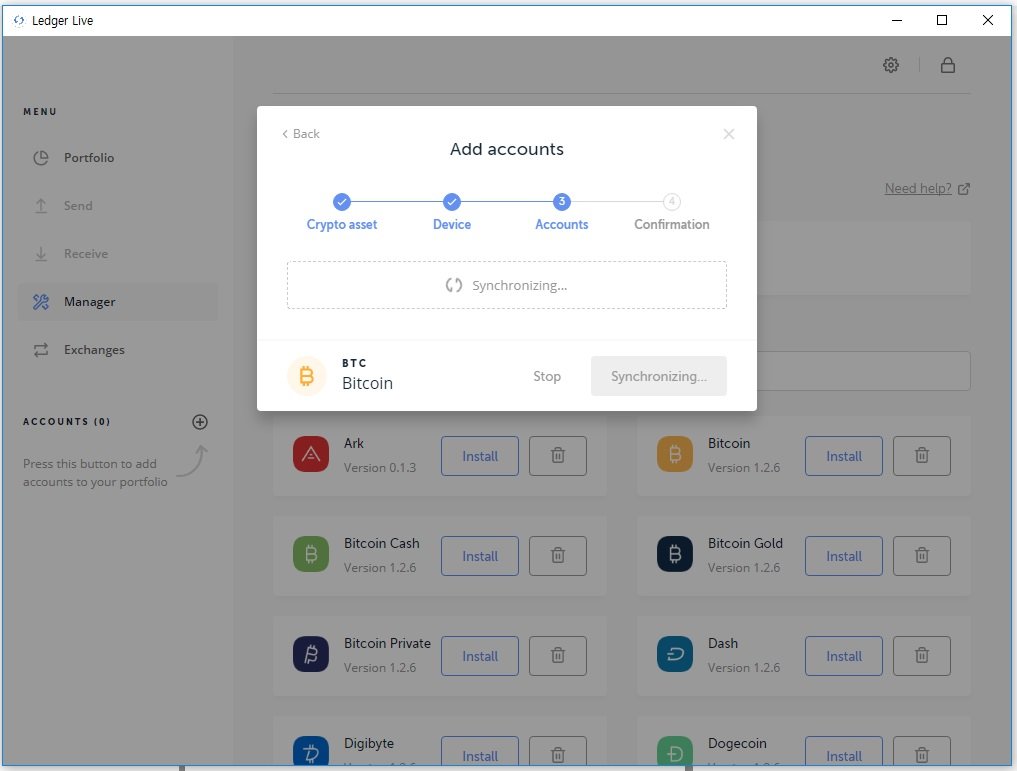Open the Receive menu item

coord(118,254)
